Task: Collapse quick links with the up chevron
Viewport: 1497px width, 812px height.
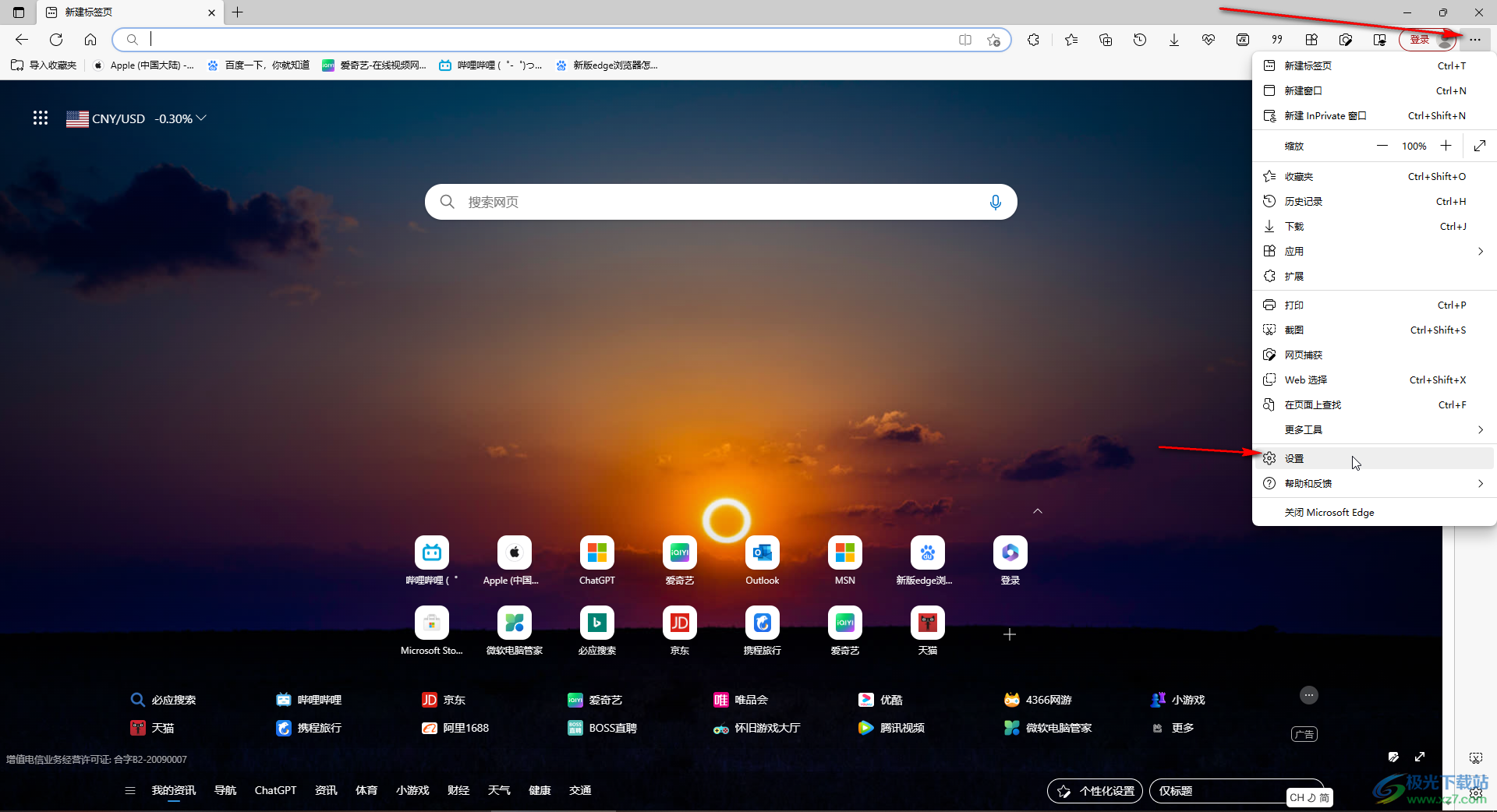Action: point(1038,511)
